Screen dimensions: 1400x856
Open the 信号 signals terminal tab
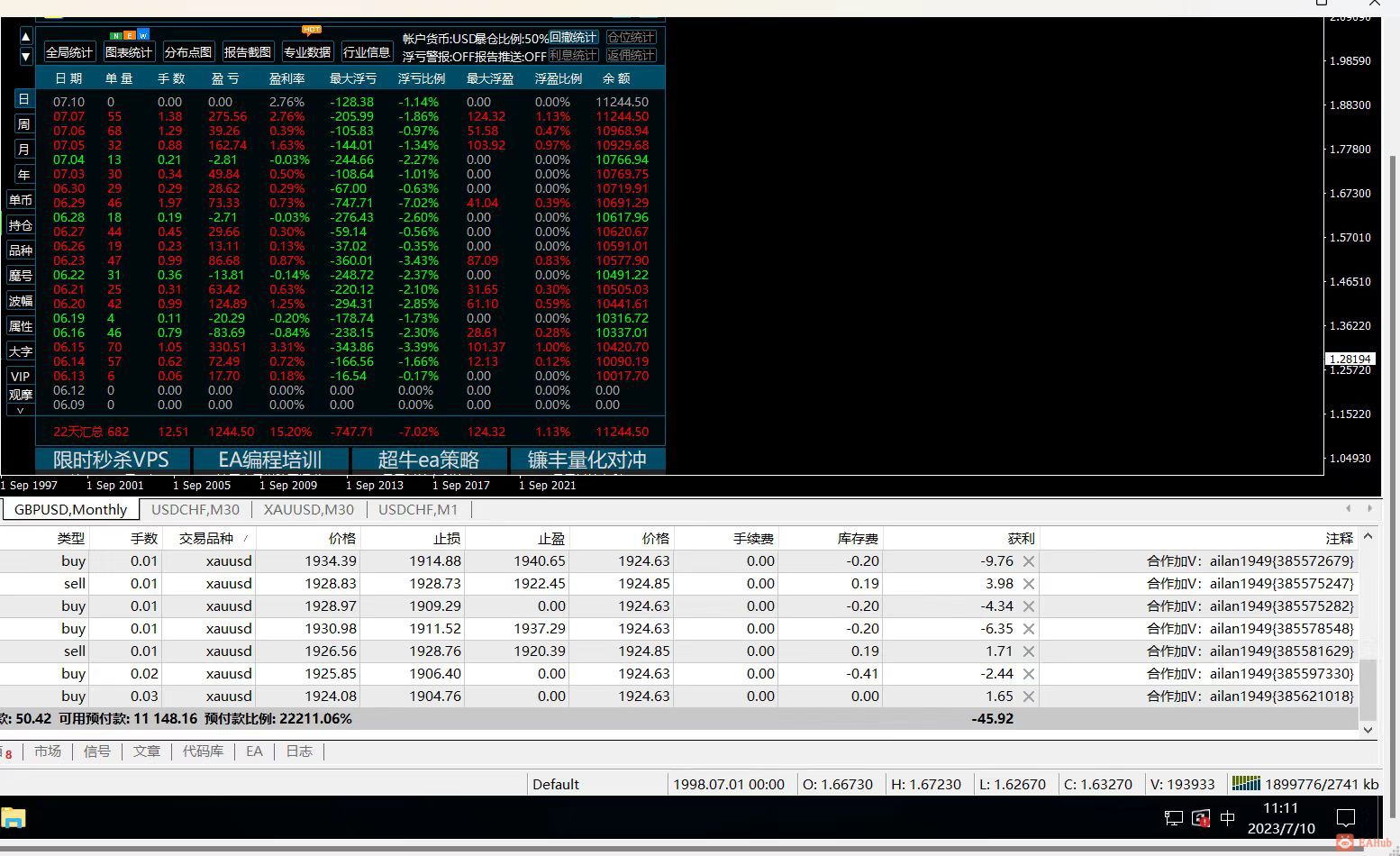97,751
